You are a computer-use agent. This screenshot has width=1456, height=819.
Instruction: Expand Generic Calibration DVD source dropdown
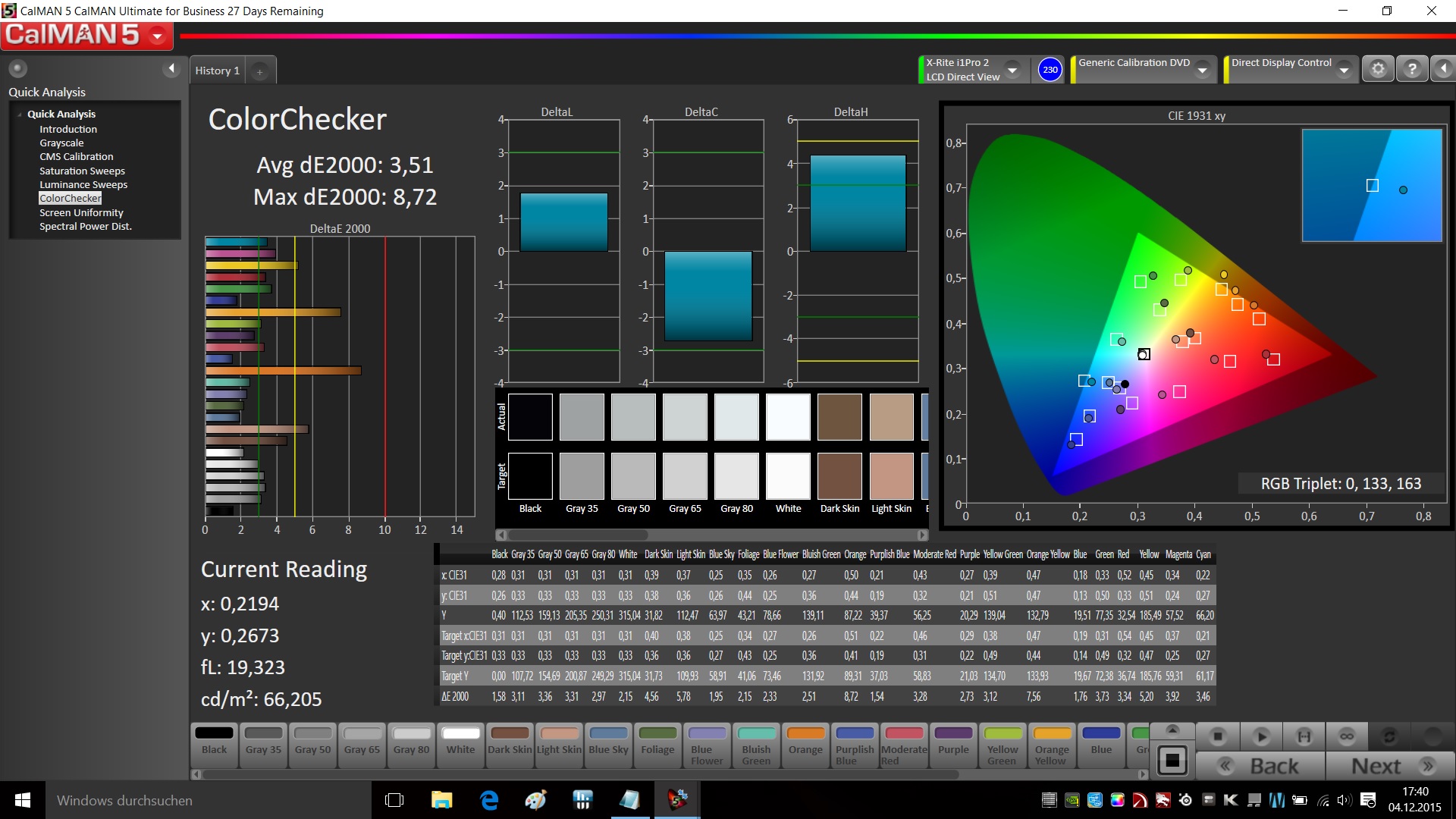1202,70
